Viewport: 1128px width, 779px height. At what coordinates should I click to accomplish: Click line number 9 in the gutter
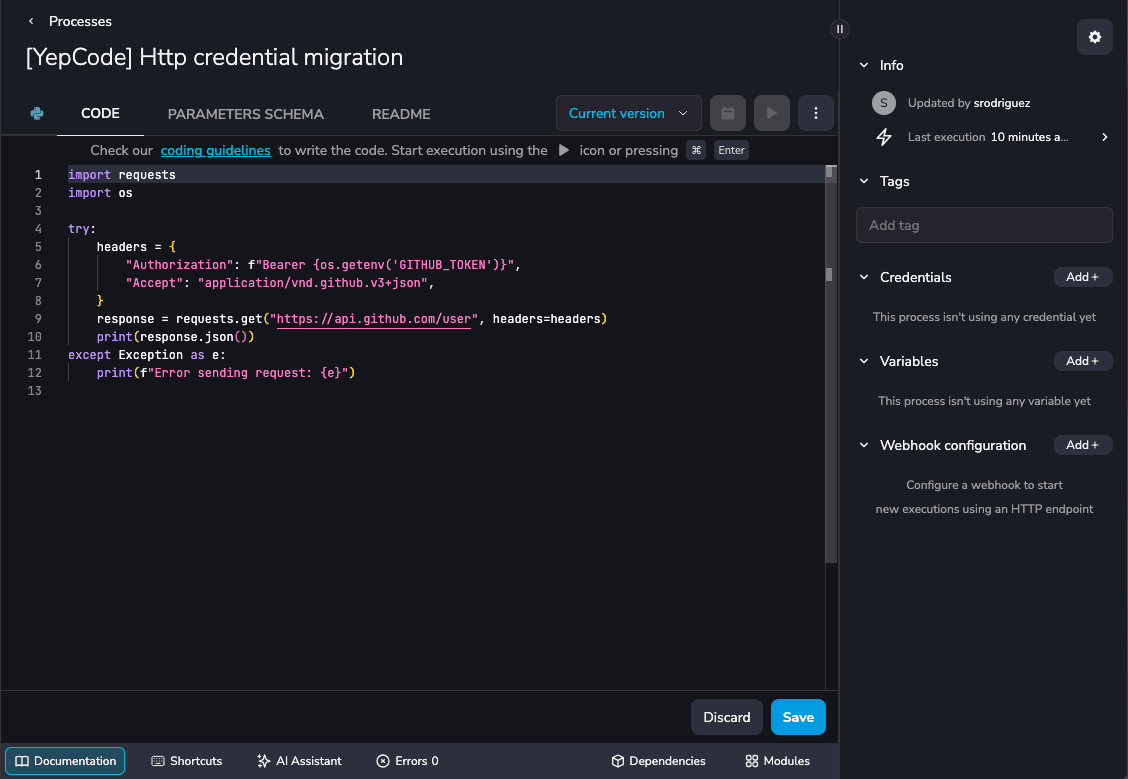point(37,319)
